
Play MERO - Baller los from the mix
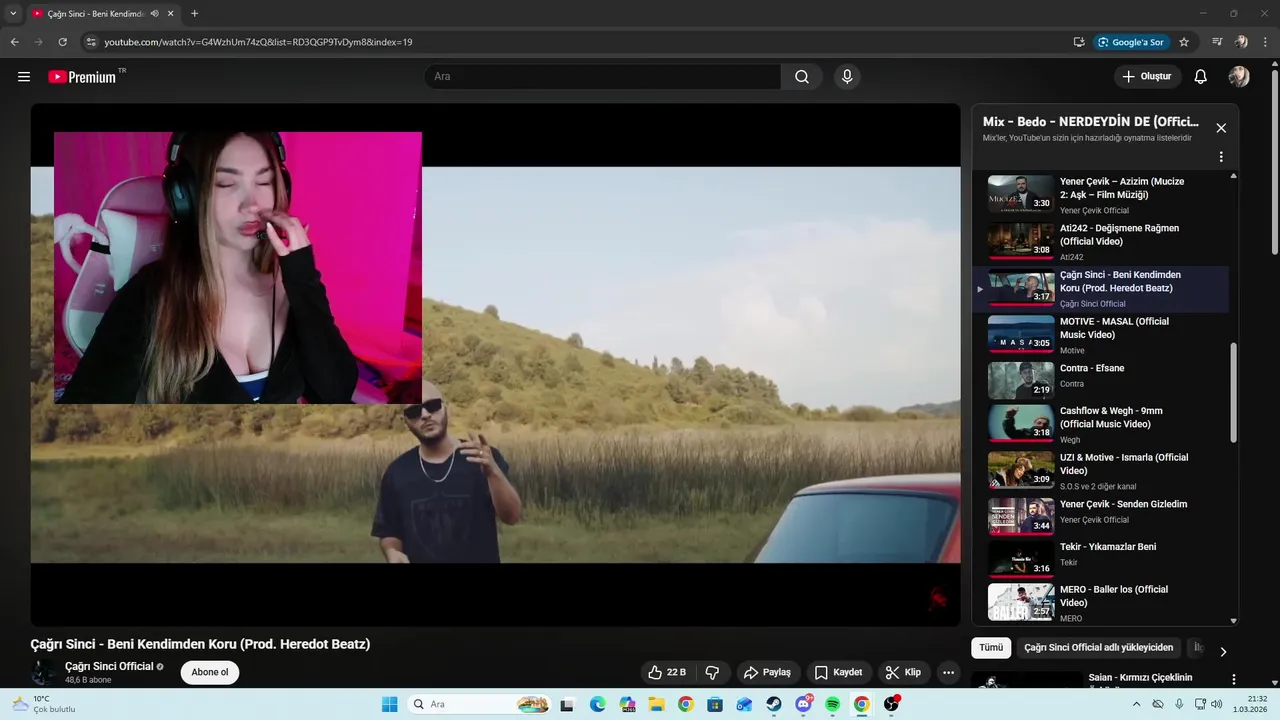tap(1101, 603)
